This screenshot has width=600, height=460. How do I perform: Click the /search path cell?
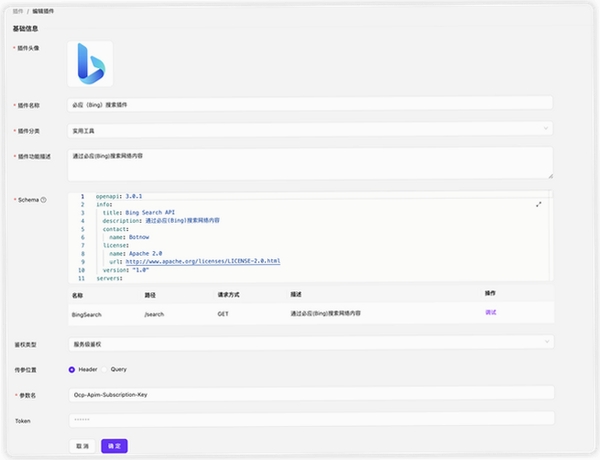click(x=154, y=314)
